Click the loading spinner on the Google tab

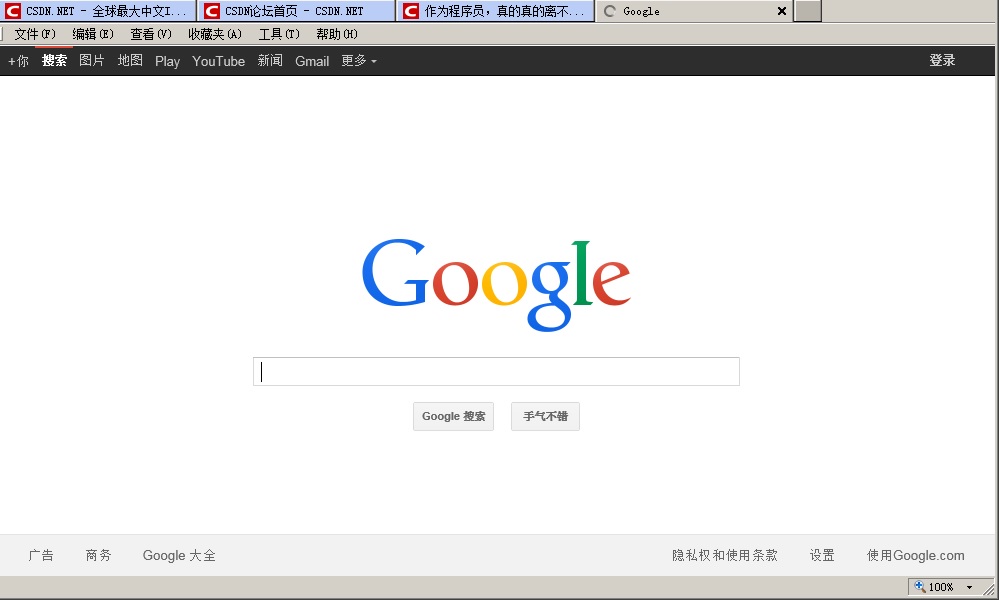610,11
